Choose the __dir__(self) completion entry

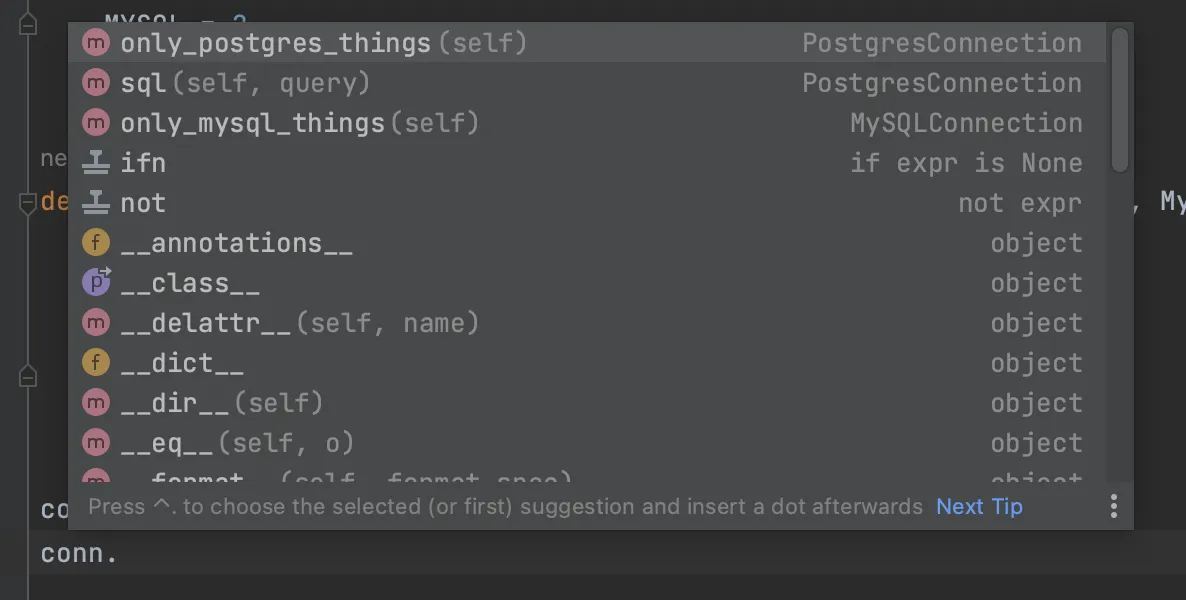222,403
